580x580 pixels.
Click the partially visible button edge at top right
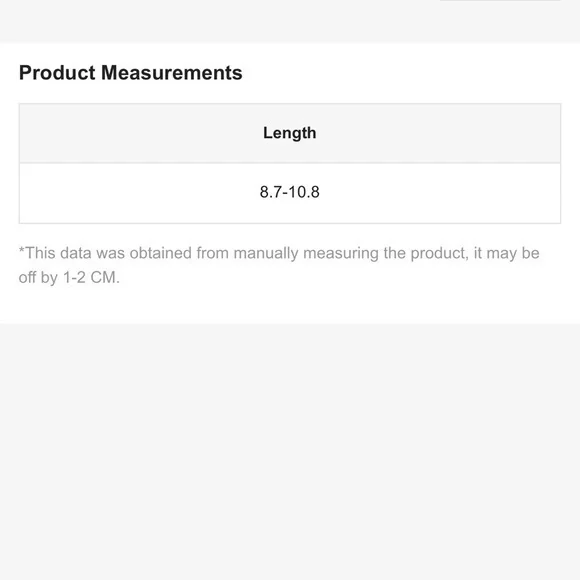pos(500,1)
